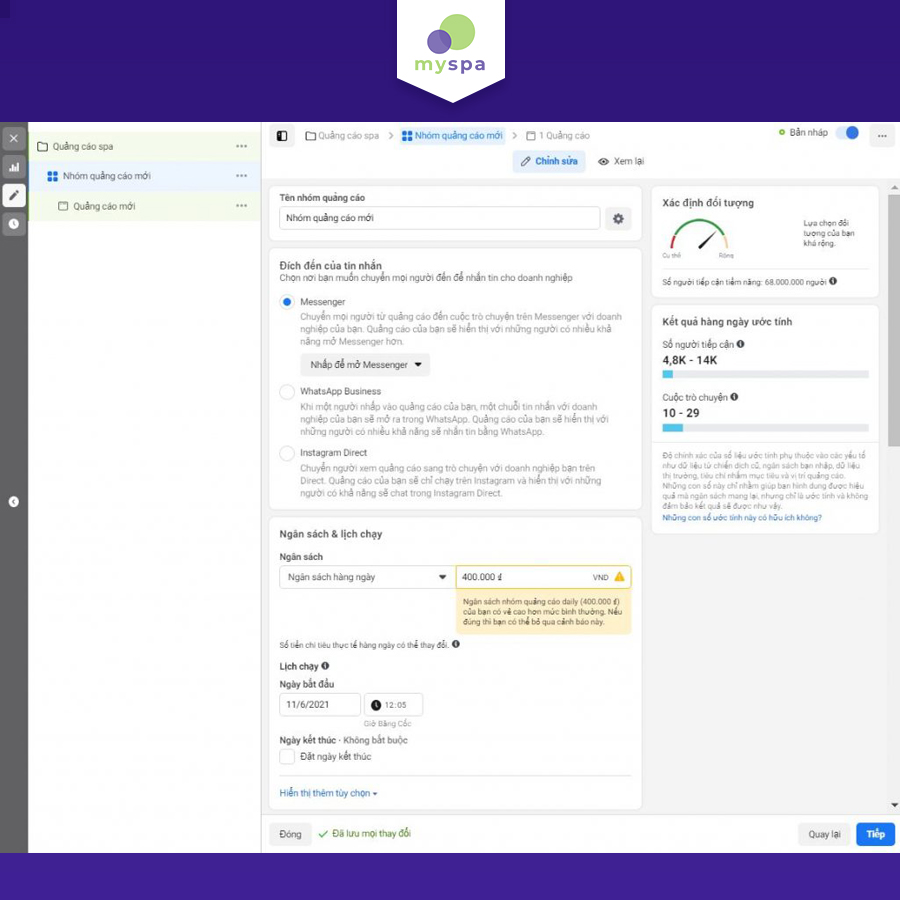Open the history clock icon in the left rail
This screenshot has height=900, width=900.
(x=14, y=224)
